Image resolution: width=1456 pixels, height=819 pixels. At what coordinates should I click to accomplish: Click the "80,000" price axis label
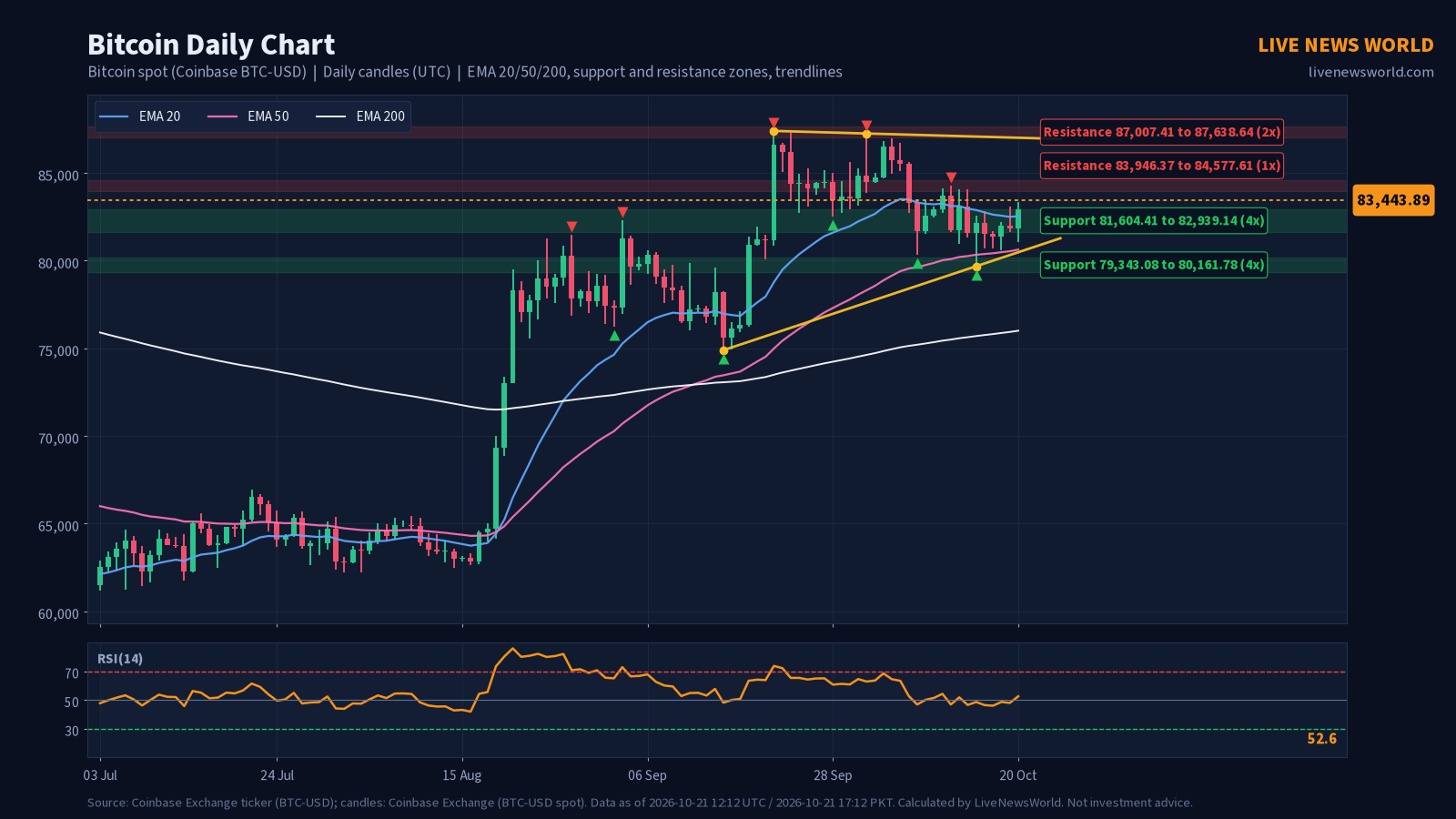click(x=59, y=263)
